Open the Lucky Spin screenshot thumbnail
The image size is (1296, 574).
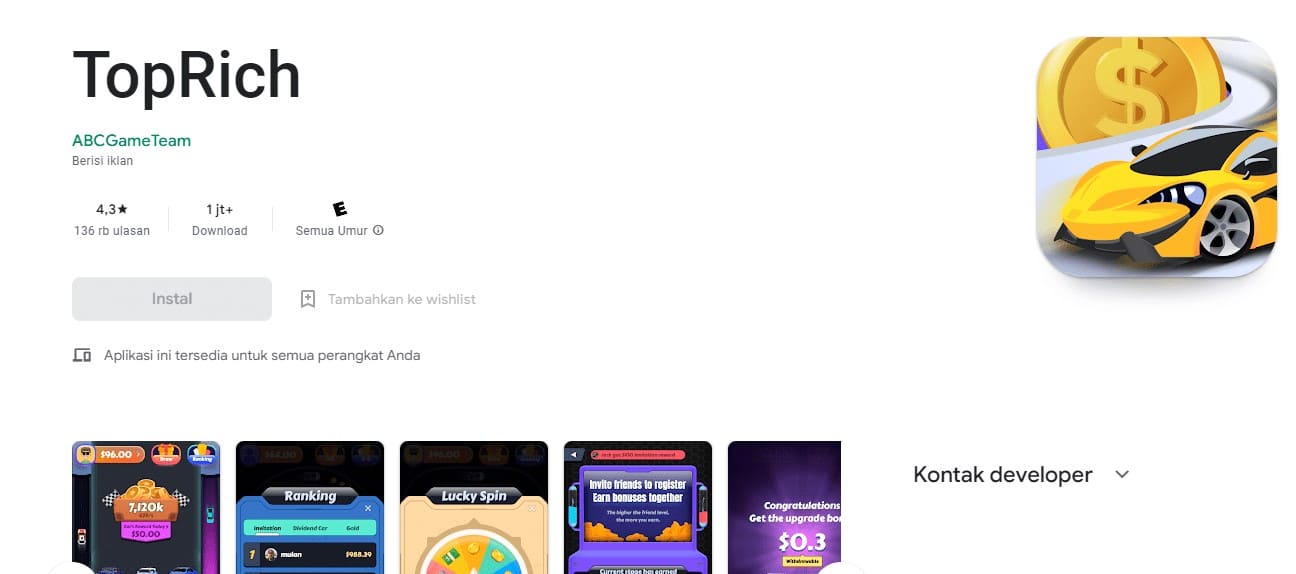pos(474,507)
